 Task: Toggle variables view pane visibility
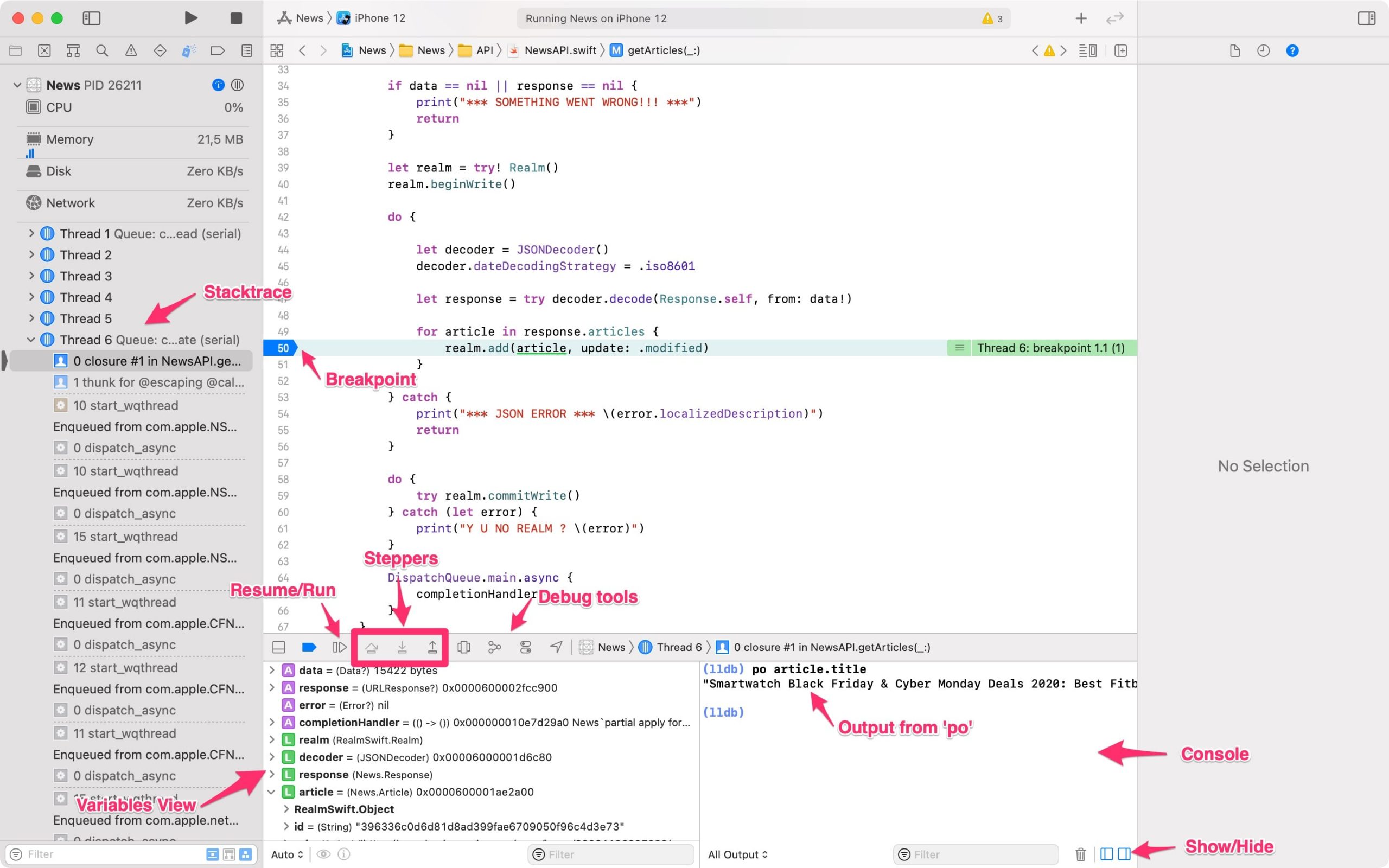point(1107,854)
